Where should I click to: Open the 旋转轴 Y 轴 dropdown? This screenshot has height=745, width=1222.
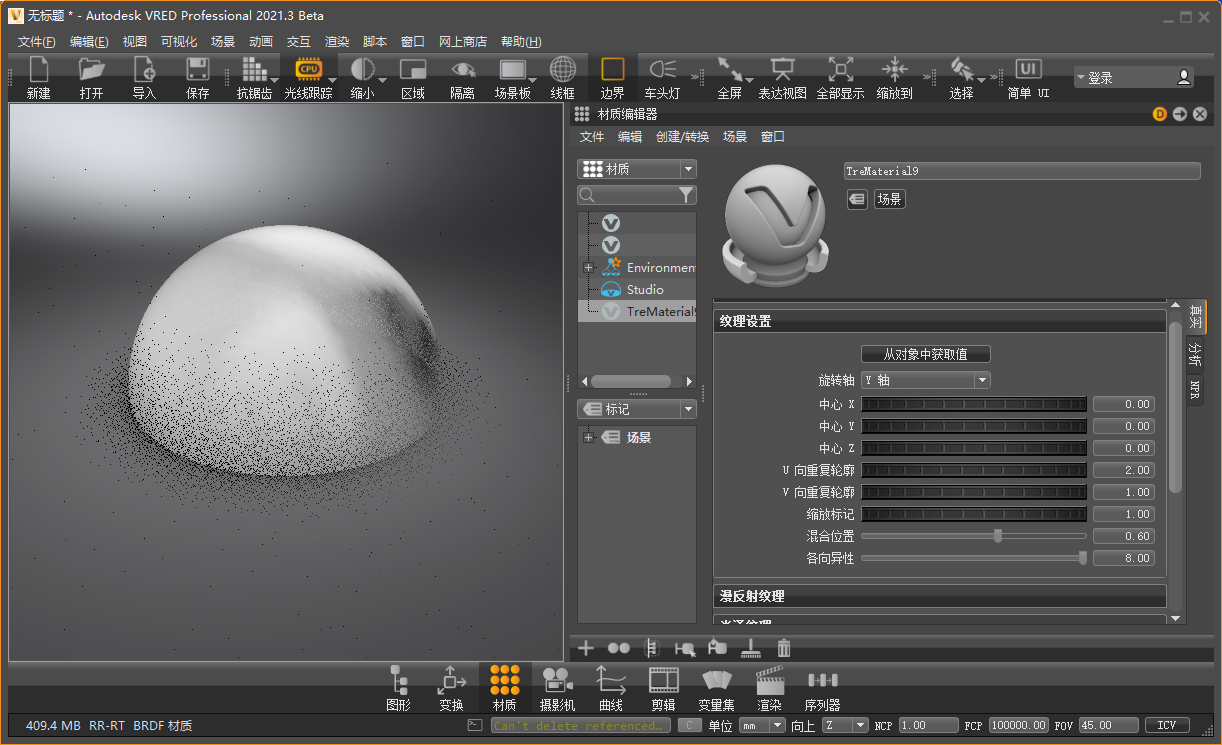(925, 380)
